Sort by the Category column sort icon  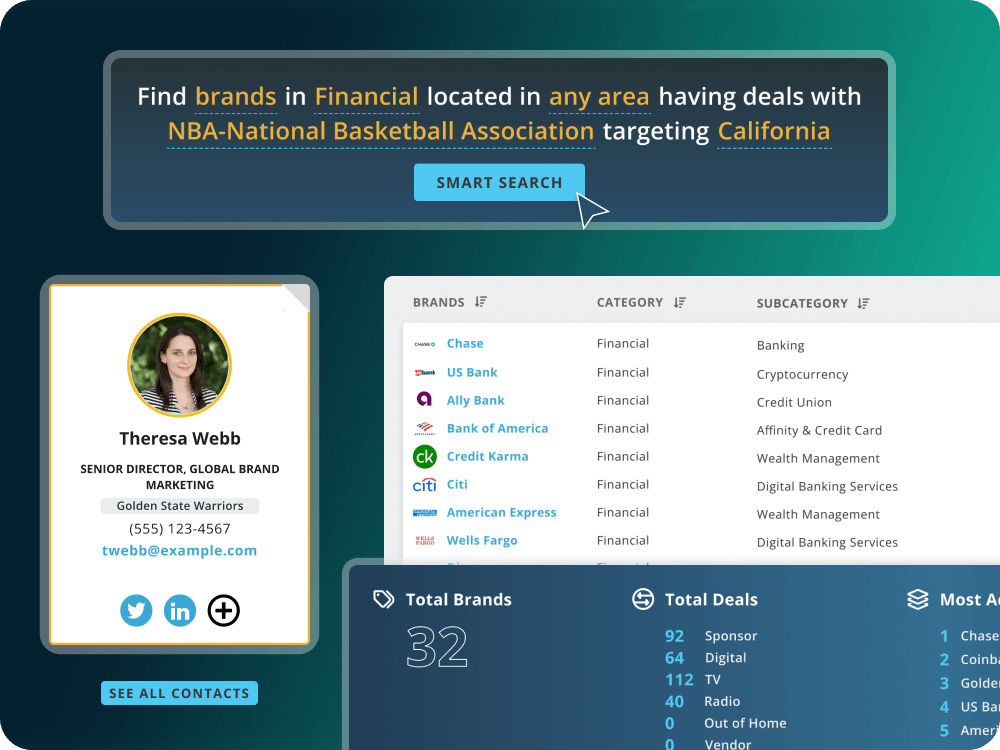click(680, 302)
